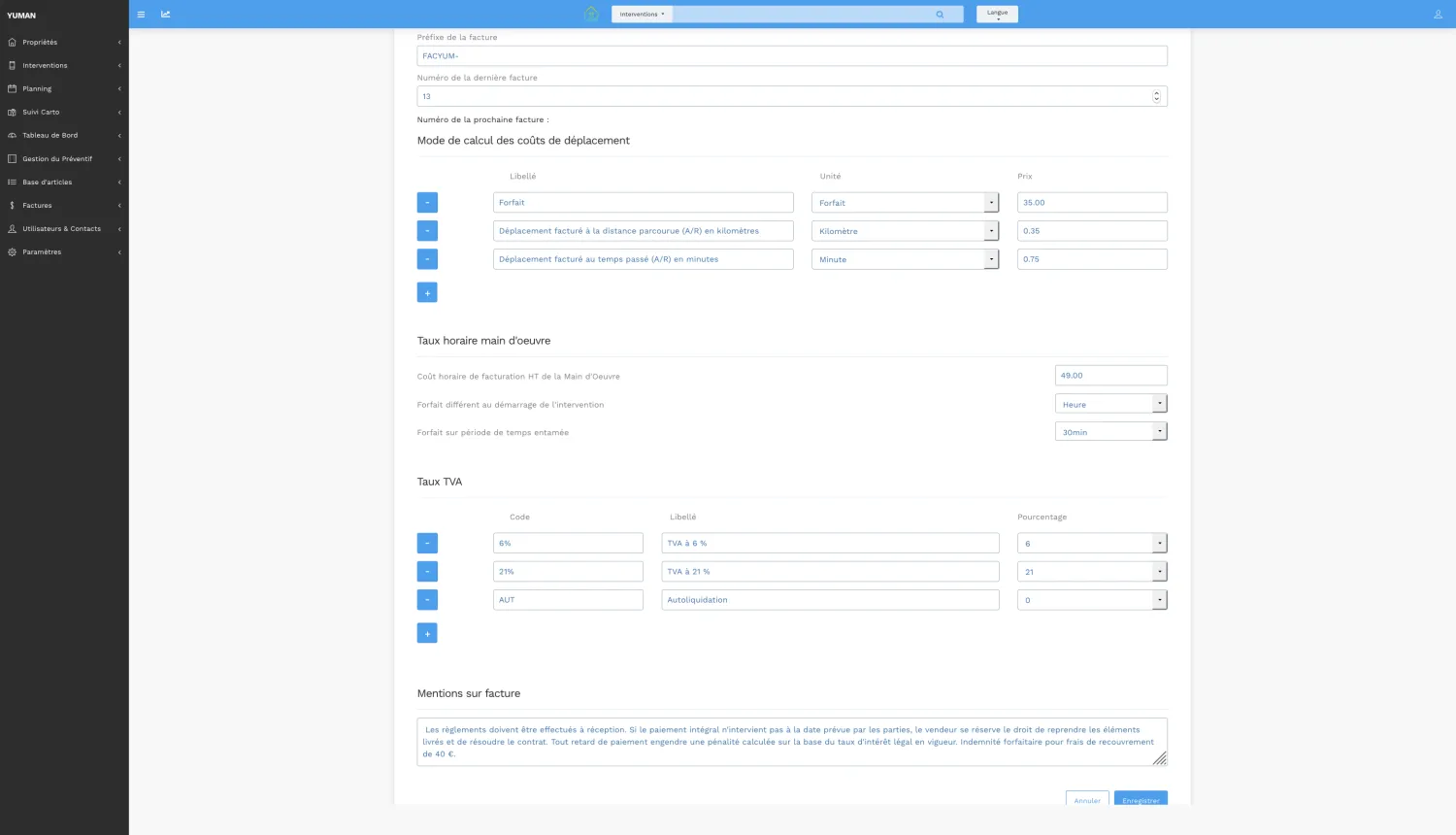Screen dimensions: 1456x835
Task: Edit the distance parcourue libellé field
Action: [x=644, y=231]
